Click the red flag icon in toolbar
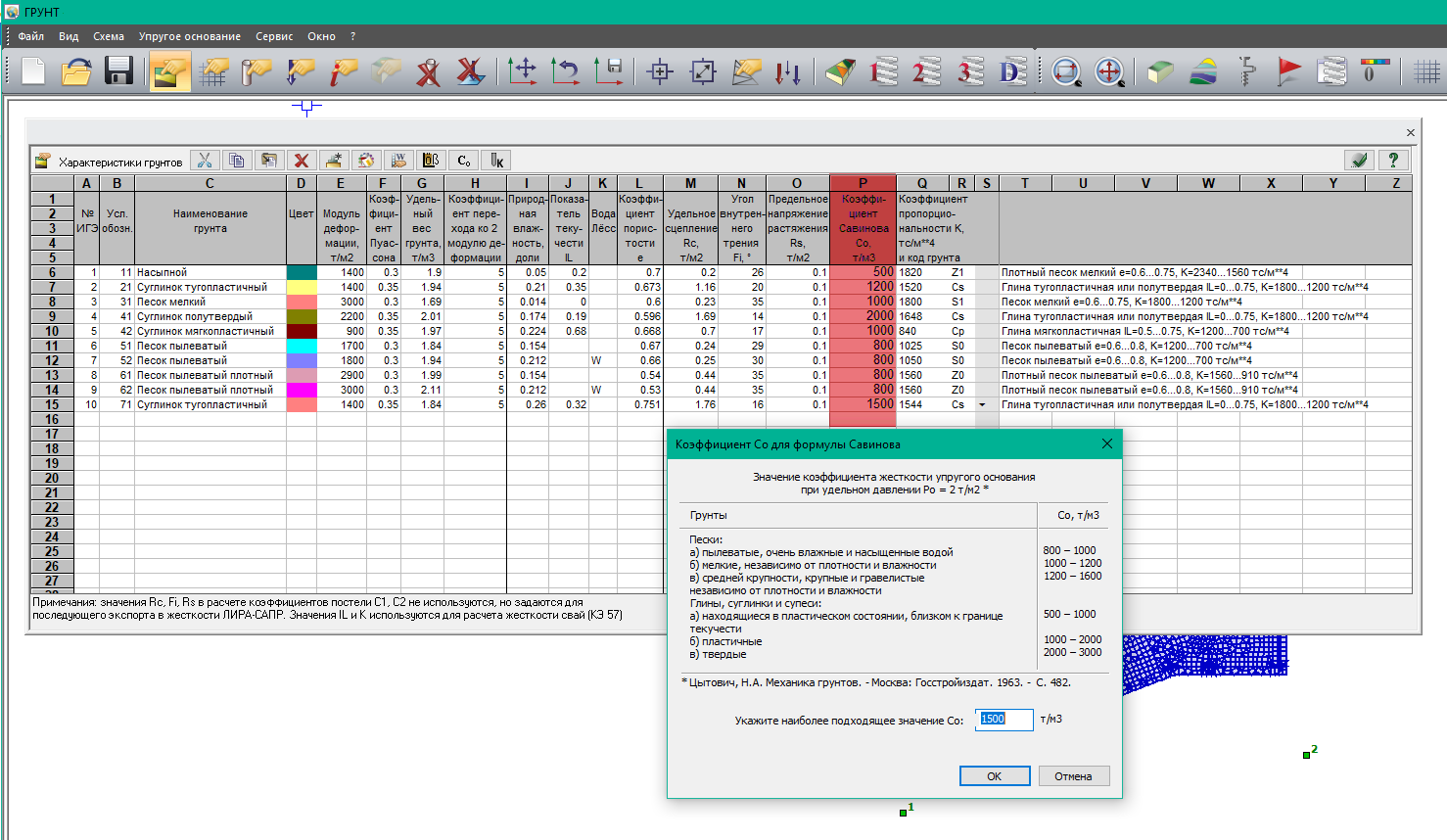Image resolution: width=1447 pixels, height=840 pixels. [1288, 71]
